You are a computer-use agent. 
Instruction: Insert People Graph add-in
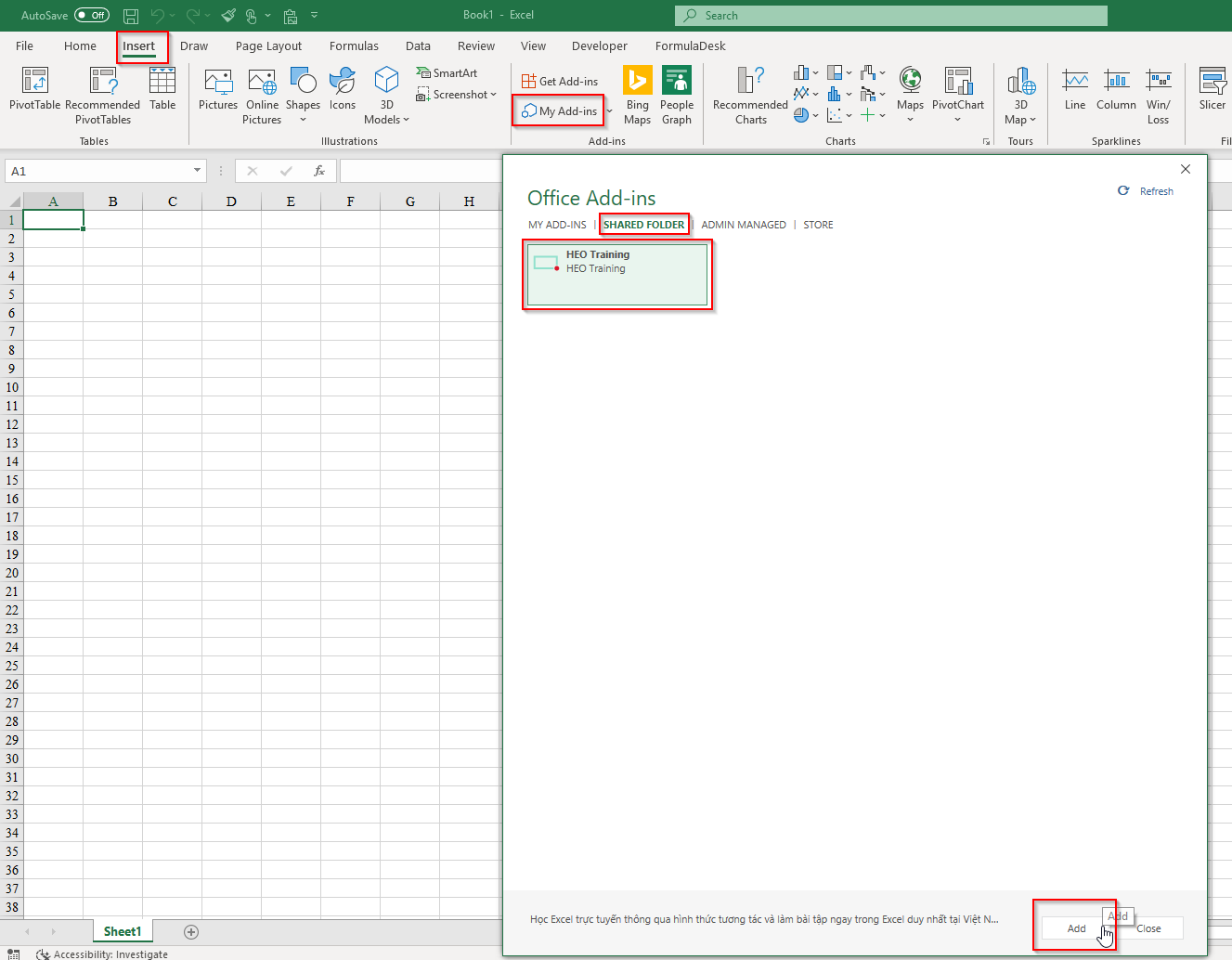[x=677, y=96]
